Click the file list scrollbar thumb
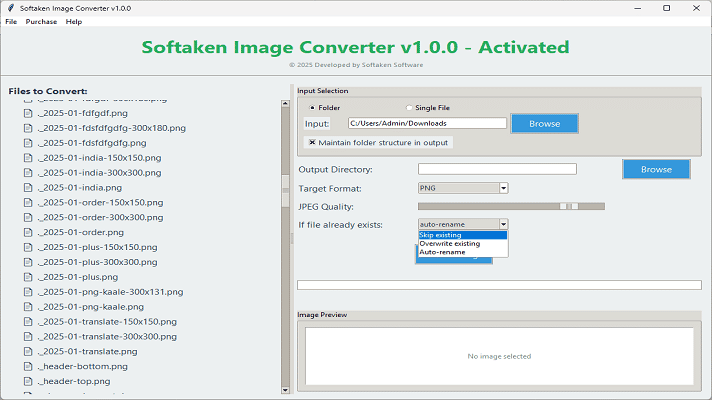 pos(285,191)
